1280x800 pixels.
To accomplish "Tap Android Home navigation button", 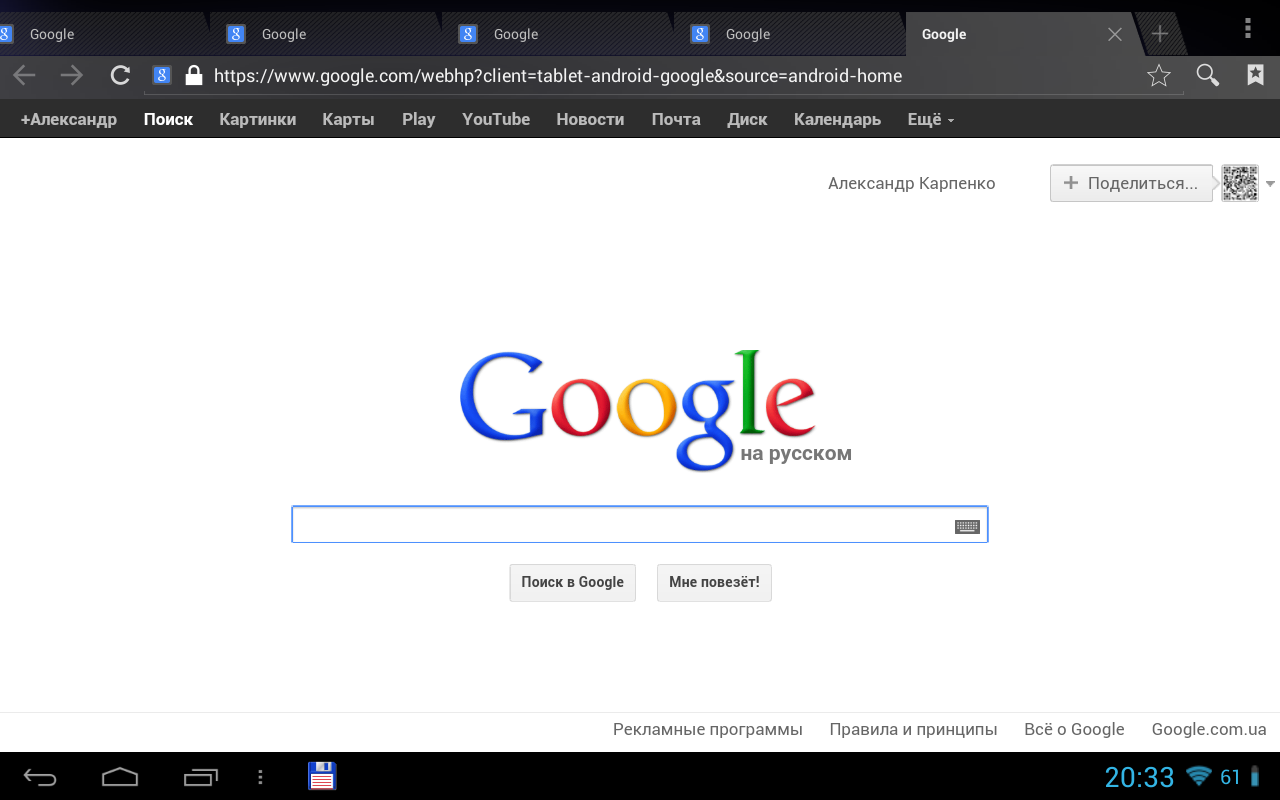I will pos(120,777).
